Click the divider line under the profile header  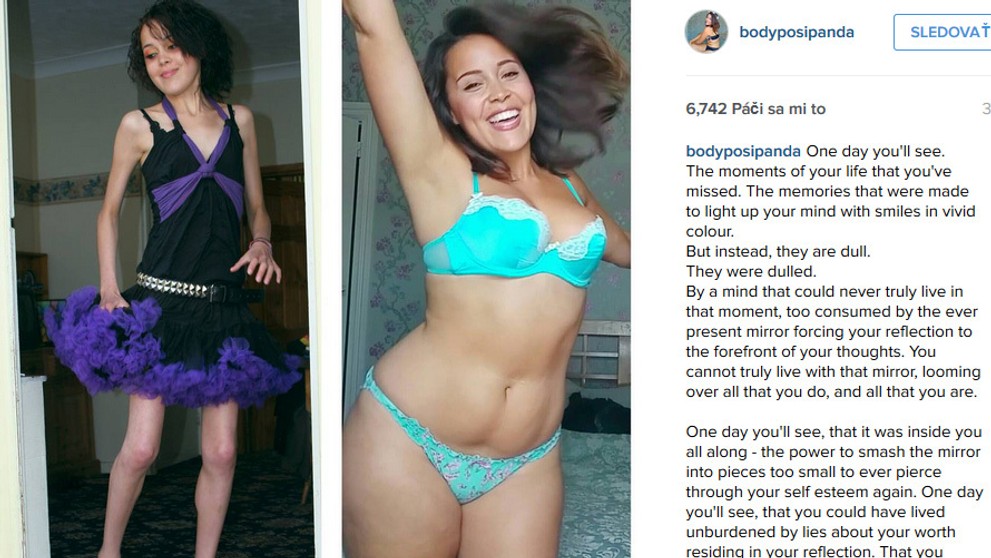(838, 76)
